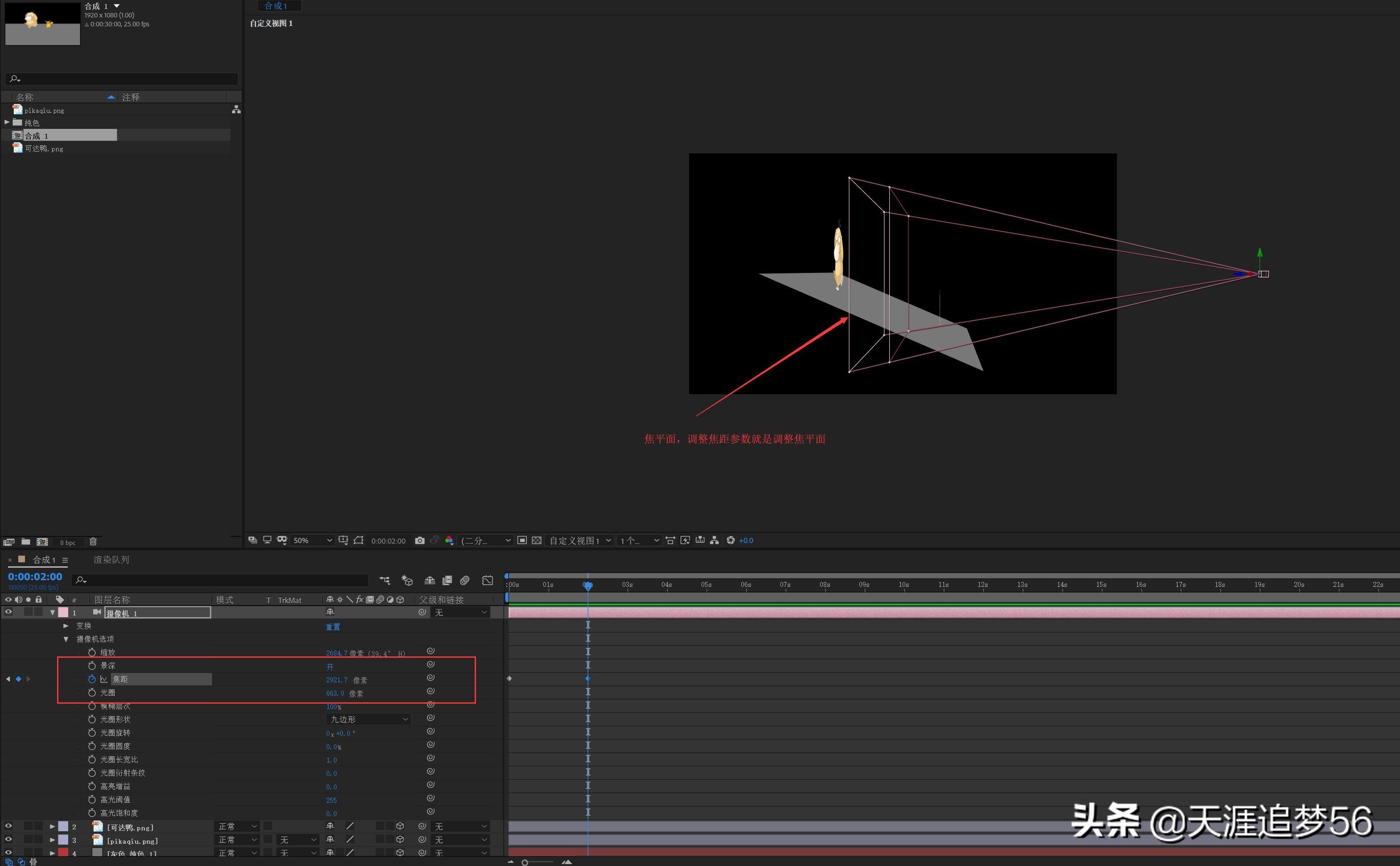Click the Frame Blending enable icon in timeline

(447, 580)
